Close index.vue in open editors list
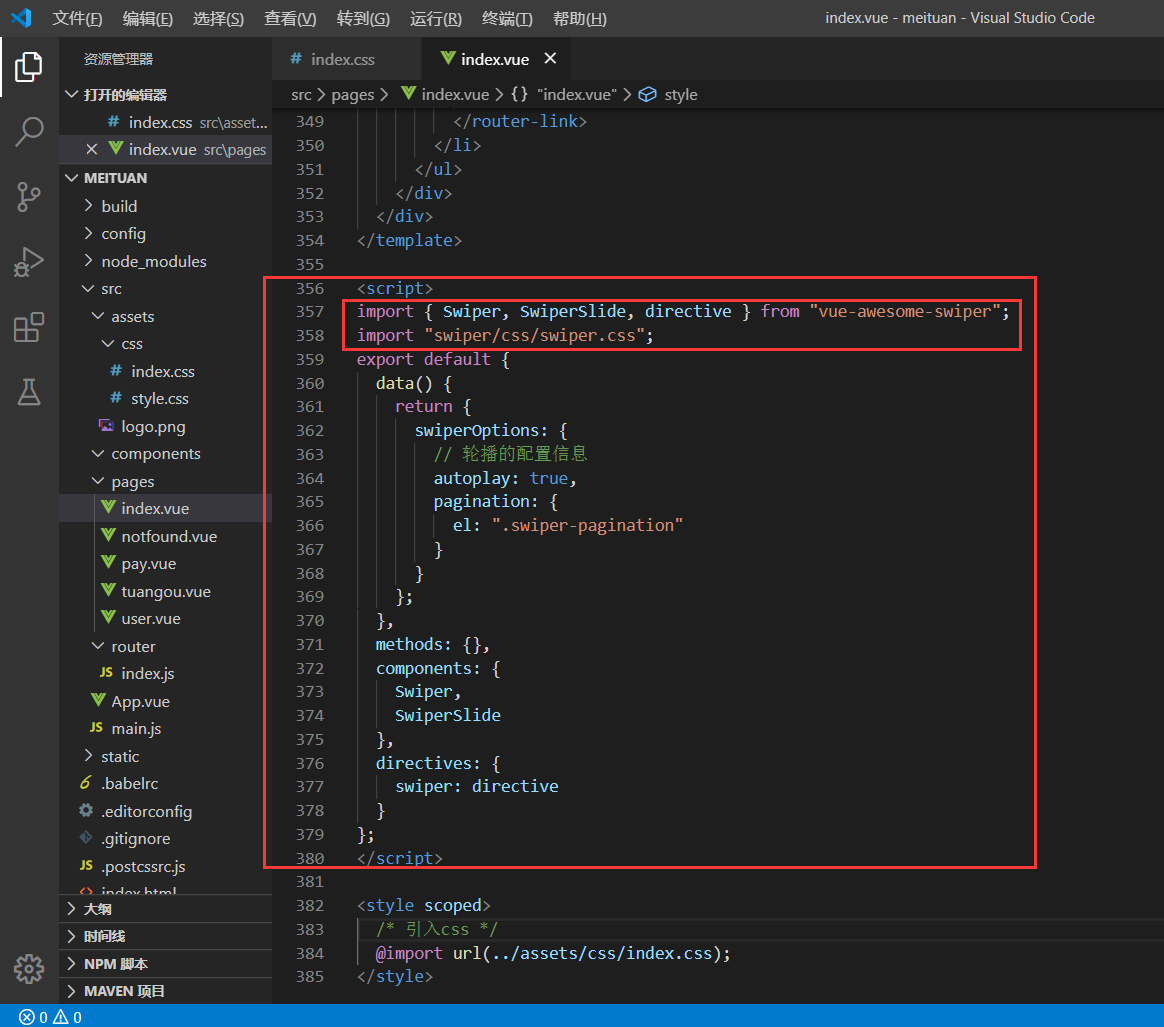 pos(92,149)
